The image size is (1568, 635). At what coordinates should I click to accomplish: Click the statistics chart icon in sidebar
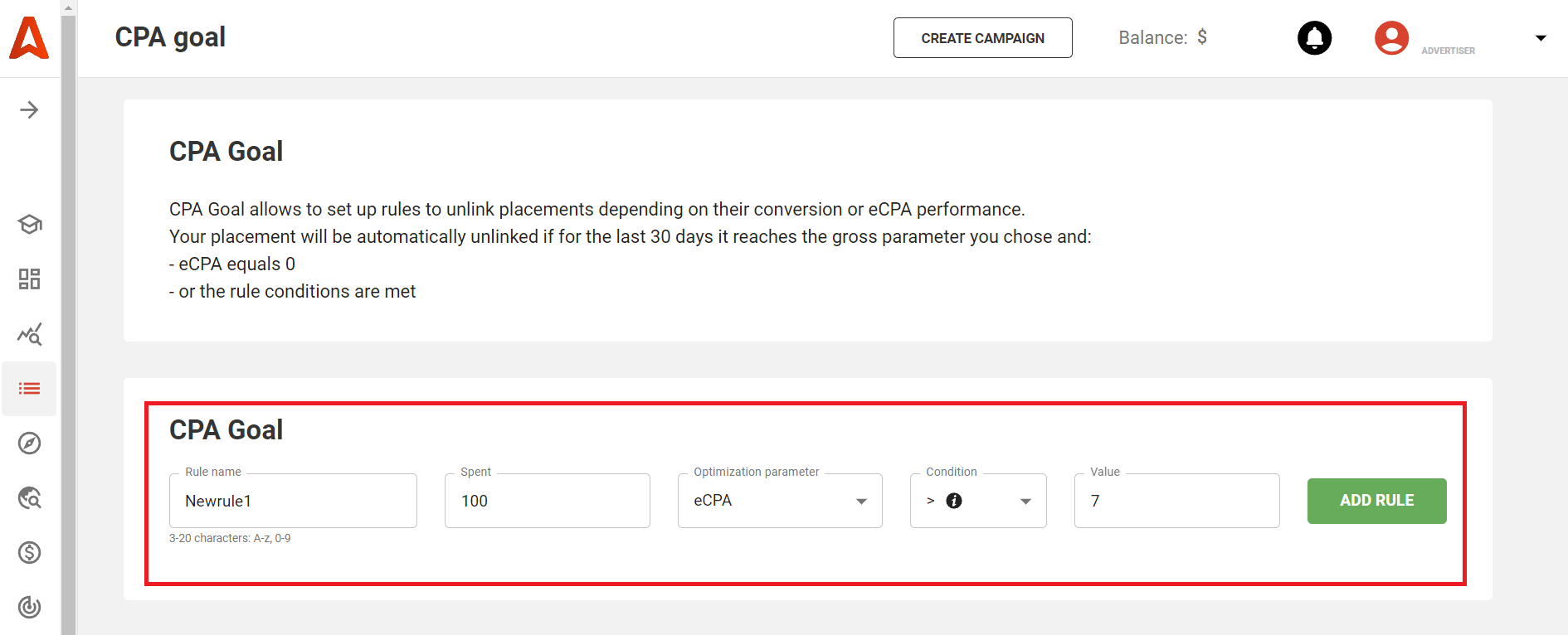[29, 334]
